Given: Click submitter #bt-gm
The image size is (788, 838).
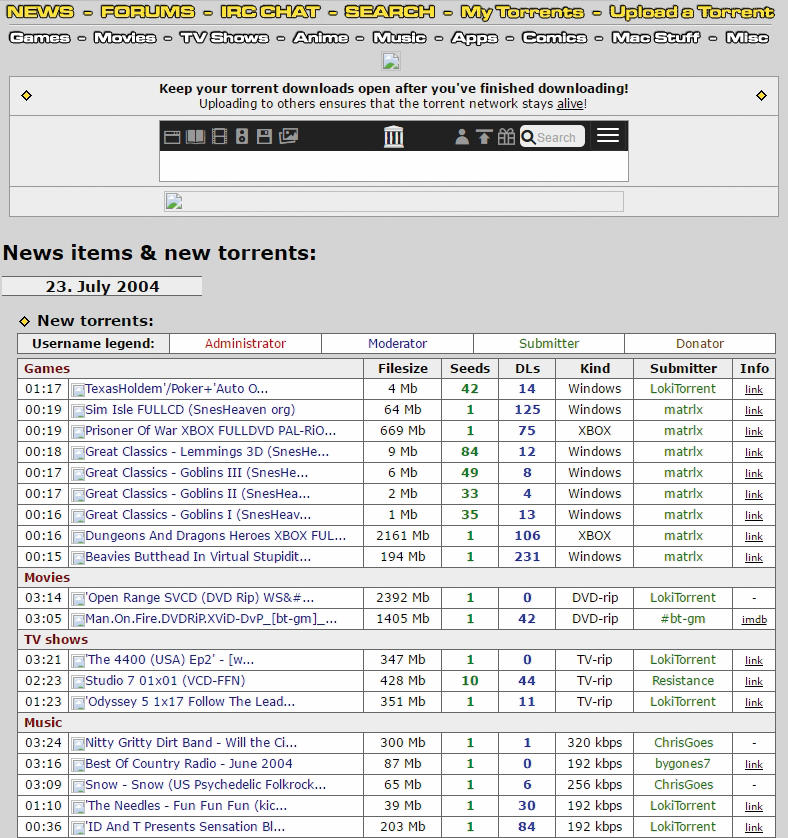Looking at the screenshot, I should point(683,619).
